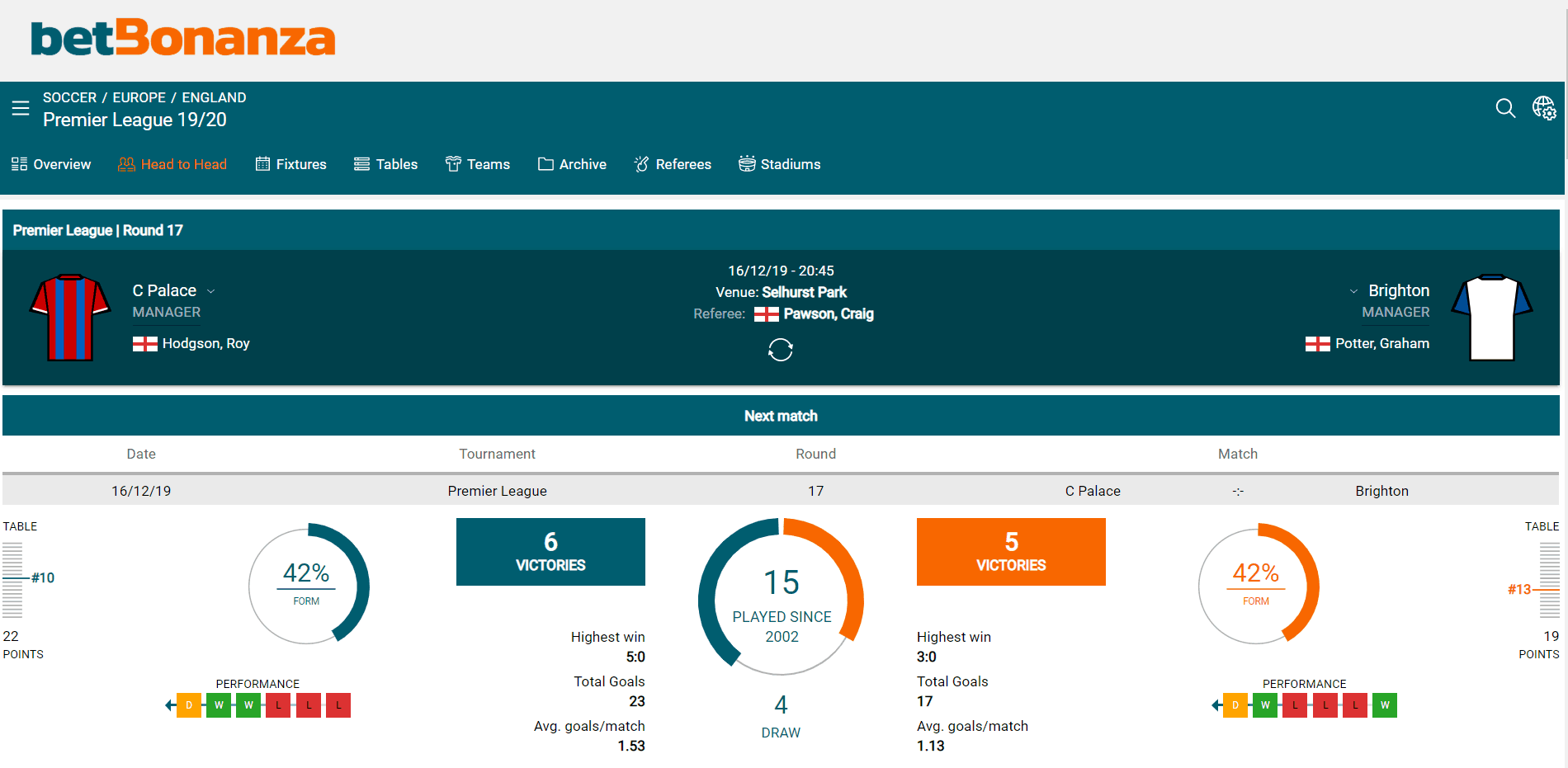This screenshot has width=1568, height=768.
Task: Click the 5 Victories orange box
Action: [x=1011, y=552]
